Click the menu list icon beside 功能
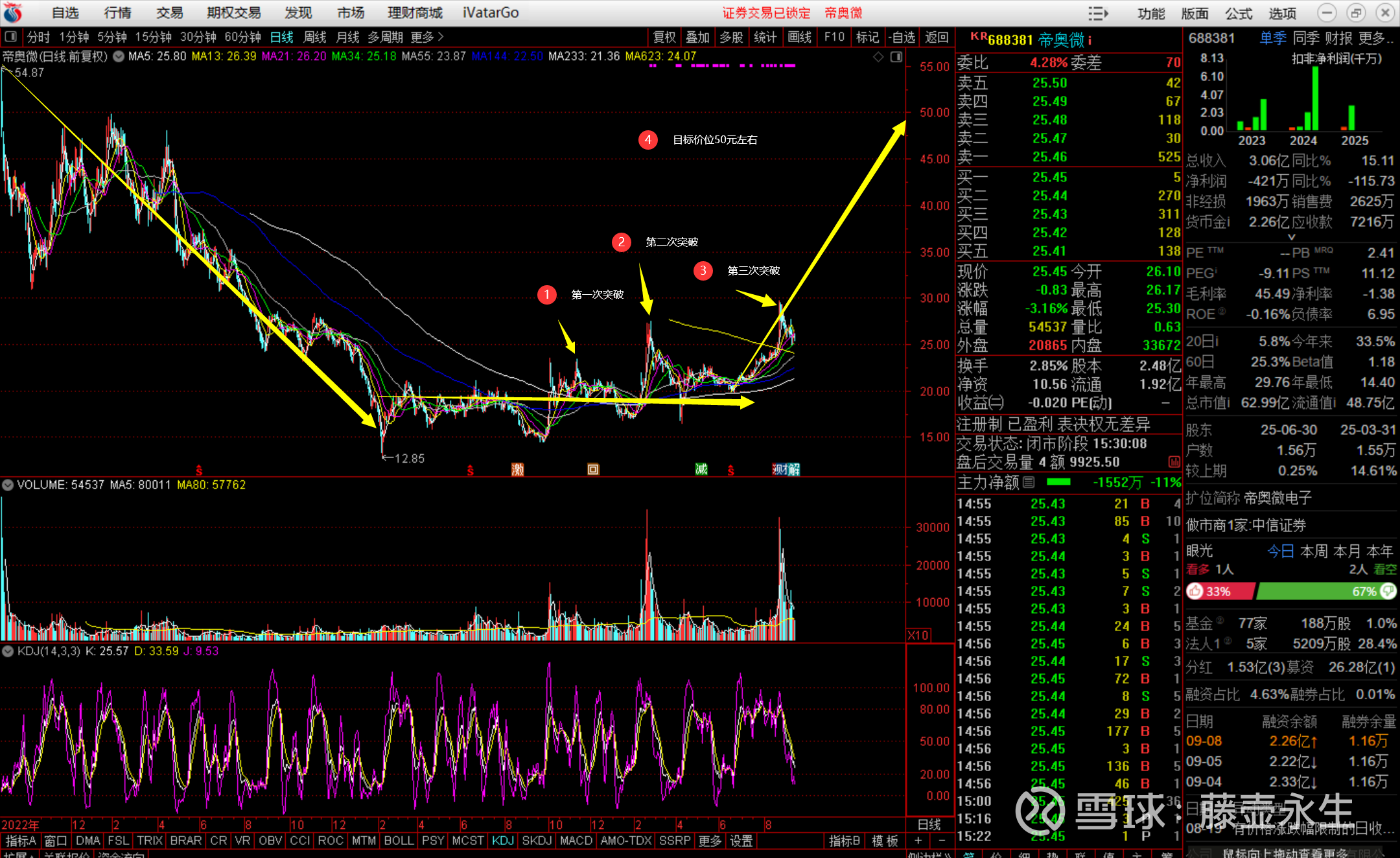The width and height of the screenshot is (1400, 858). (x=1098, y=13)
